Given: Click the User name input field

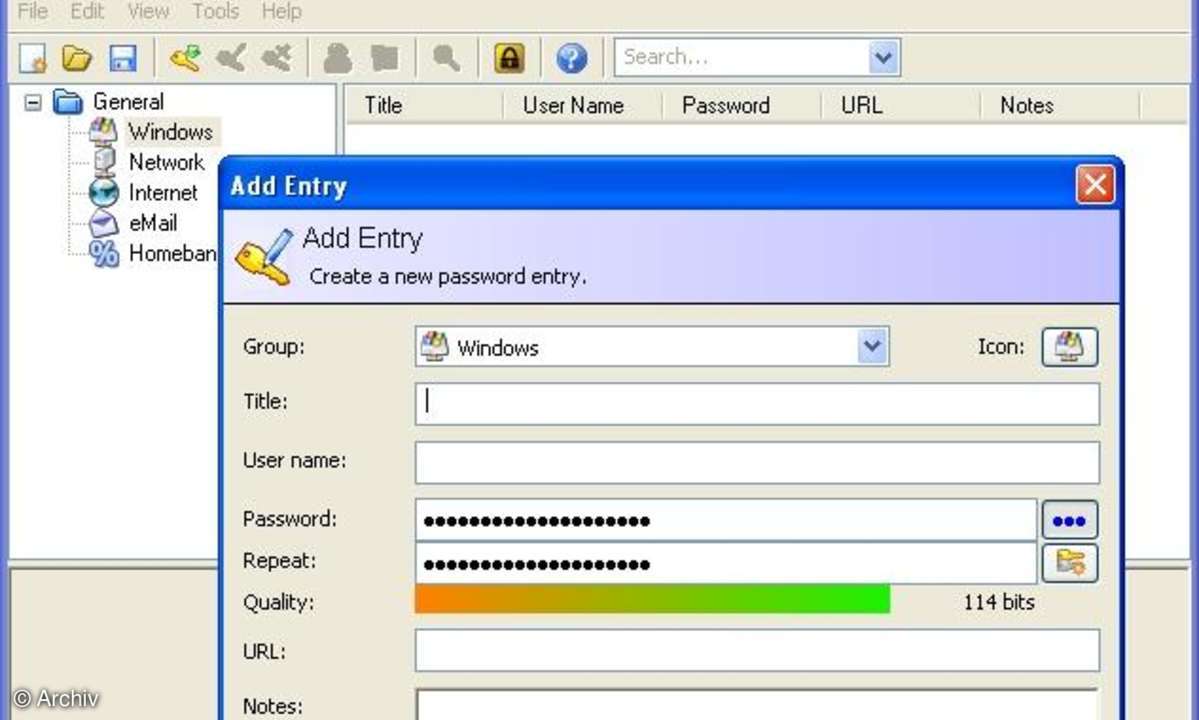Looking at the screenshot, I should (757, 462).
